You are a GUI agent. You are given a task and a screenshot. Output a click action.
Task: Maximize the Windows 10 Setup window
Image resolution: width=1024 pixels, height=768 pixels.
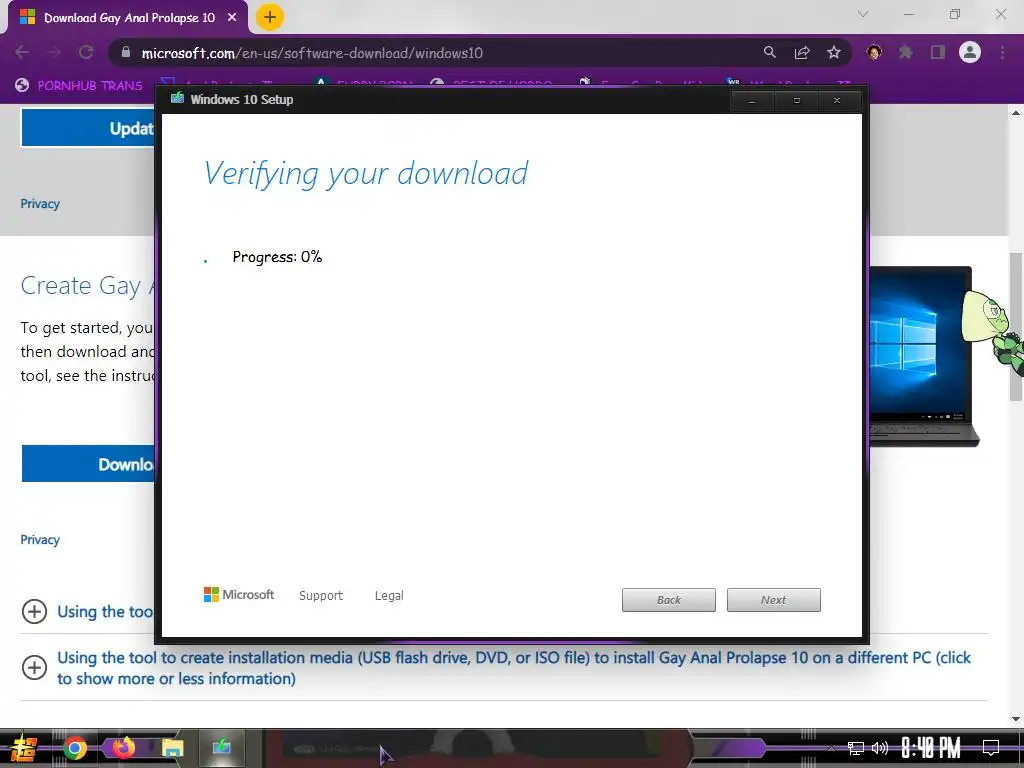[x=796, y=101]
